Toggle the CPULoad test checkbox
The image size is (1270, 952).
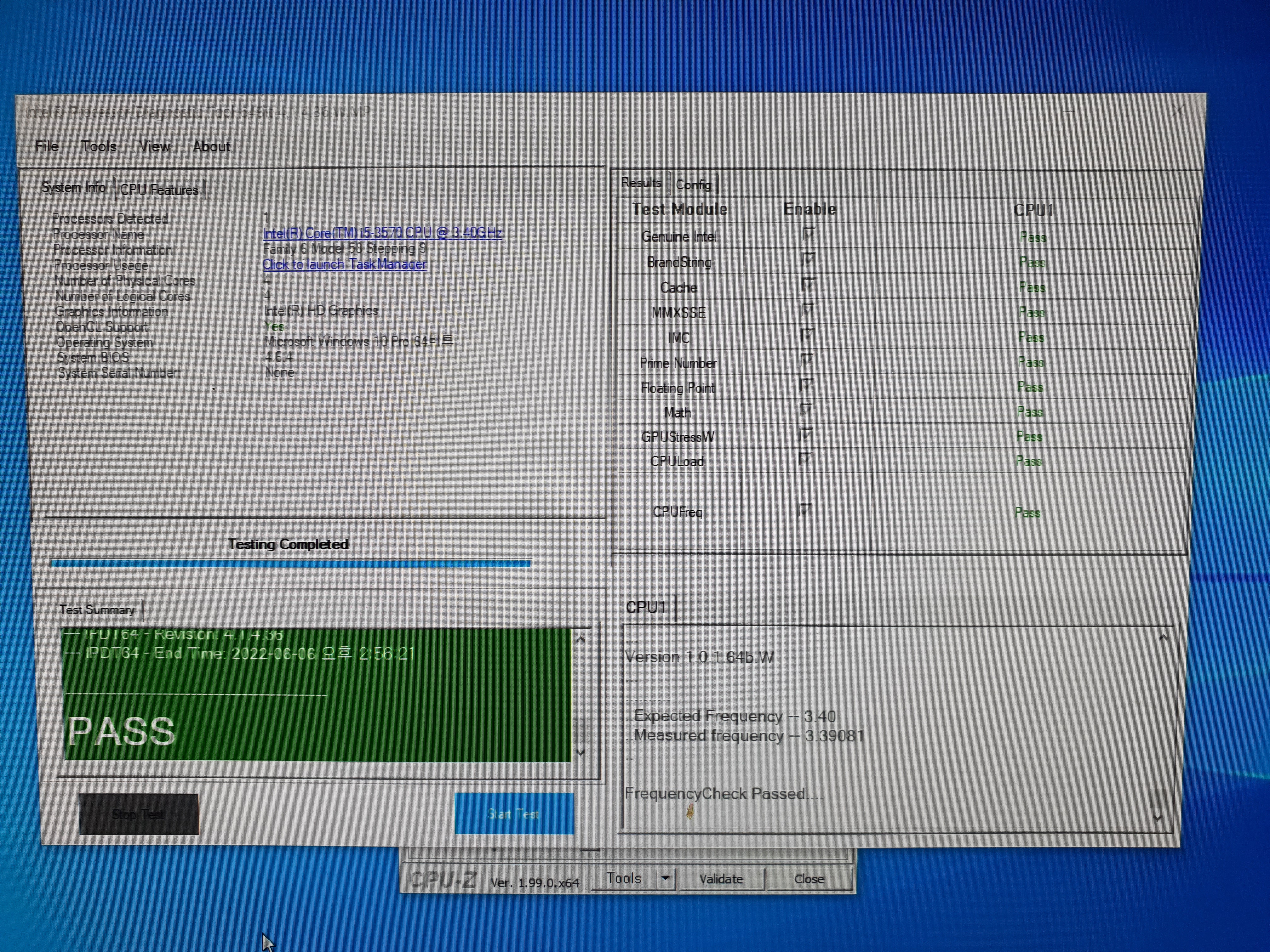tap(804, 459)
